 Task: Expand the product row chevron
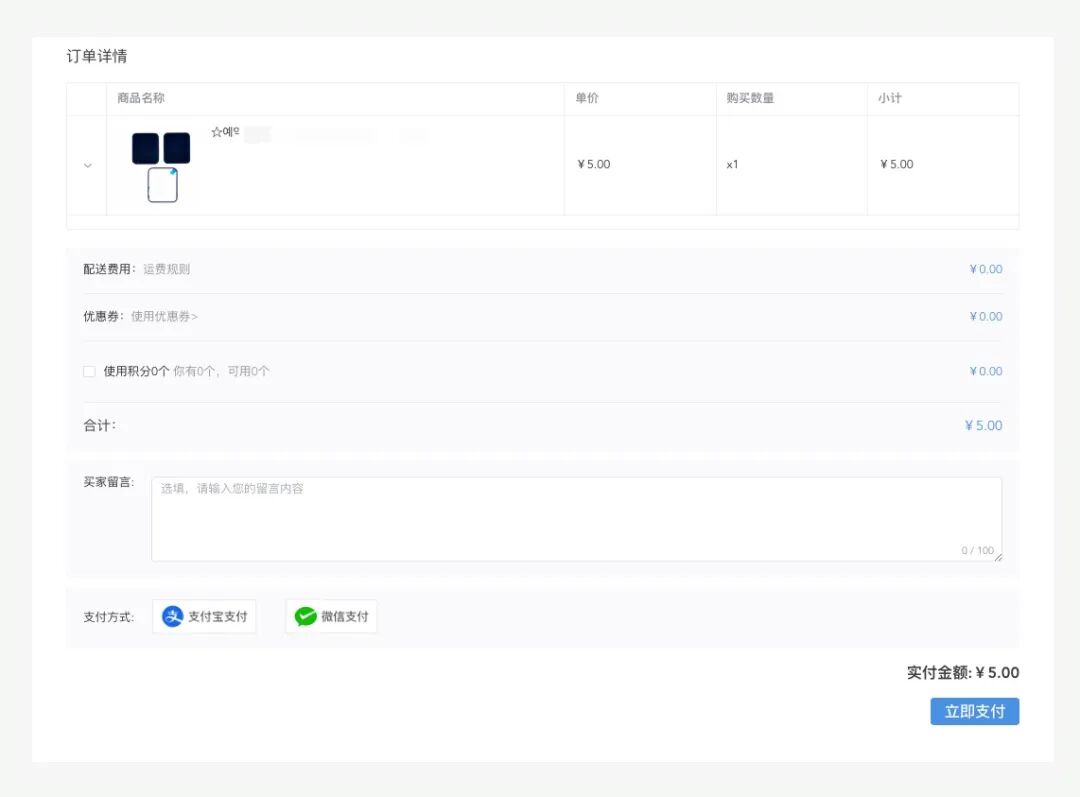[87, 165]
